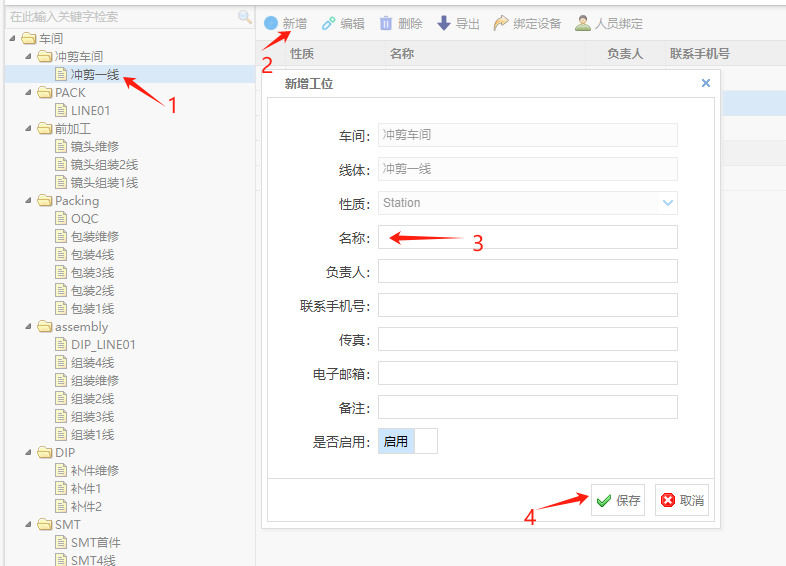The width and height of the screenshot is (786, 566).
Task: Collapse the assembly folder node
Action: [29, 327]
